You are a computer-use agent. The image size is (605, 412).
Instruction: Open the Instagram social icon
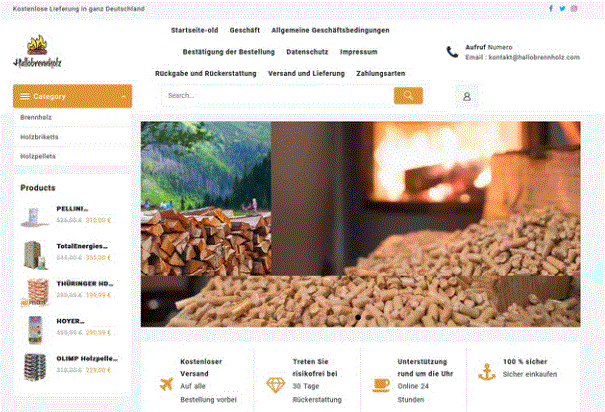574,8
